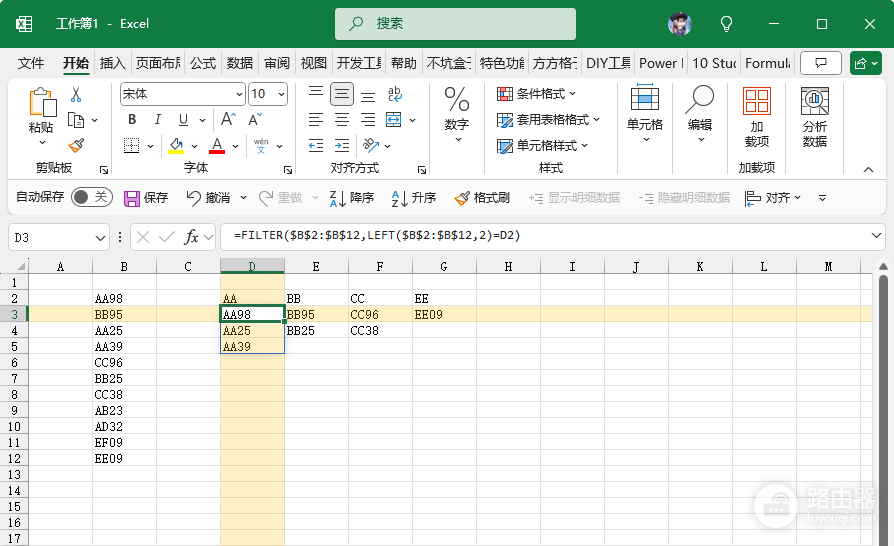Apply the red font color swatch
The width and height of the screenshot is (894, 546).
[217, 146]
